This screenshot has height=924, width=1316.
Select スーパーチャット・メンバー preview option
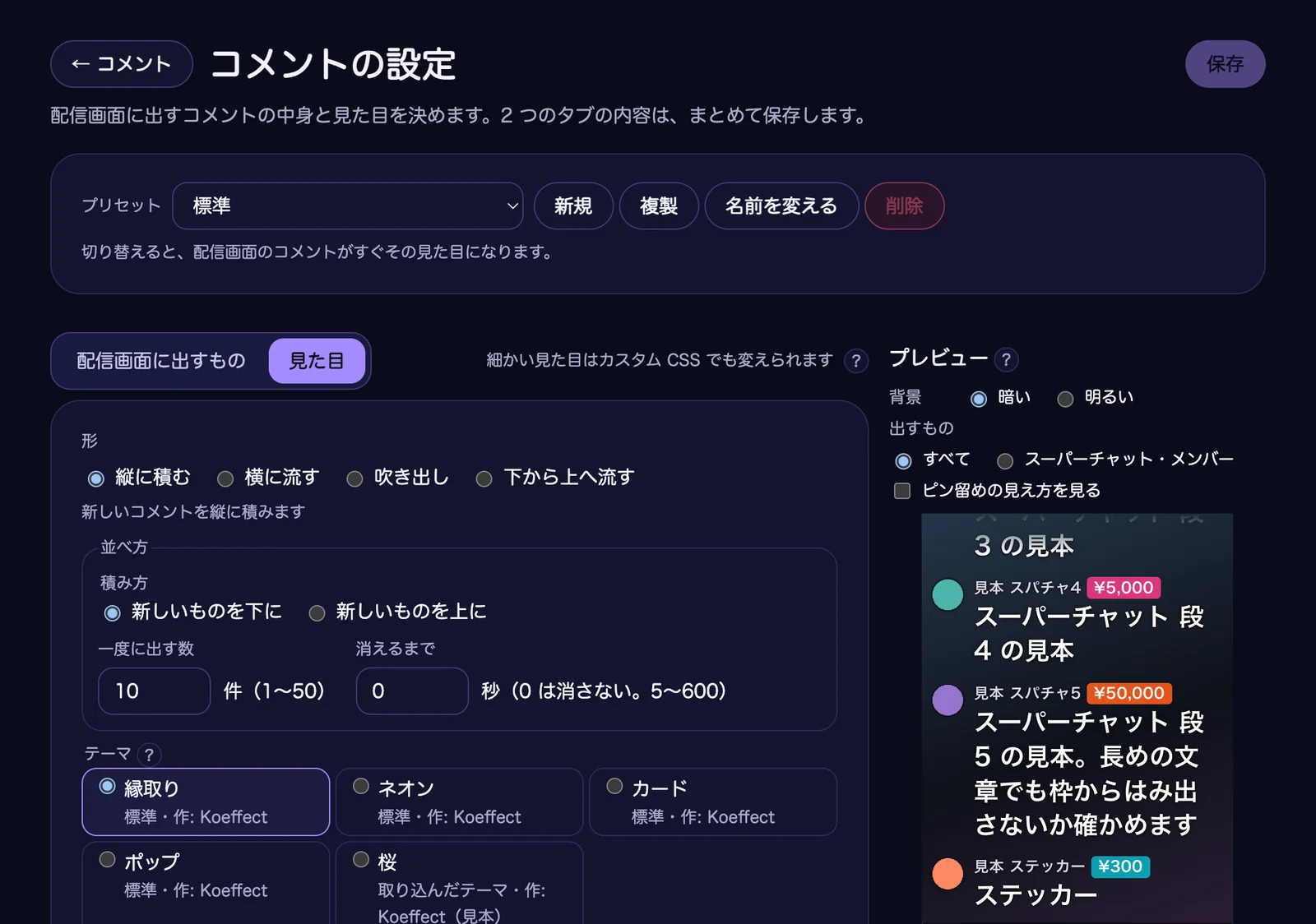pos(1115,460)
